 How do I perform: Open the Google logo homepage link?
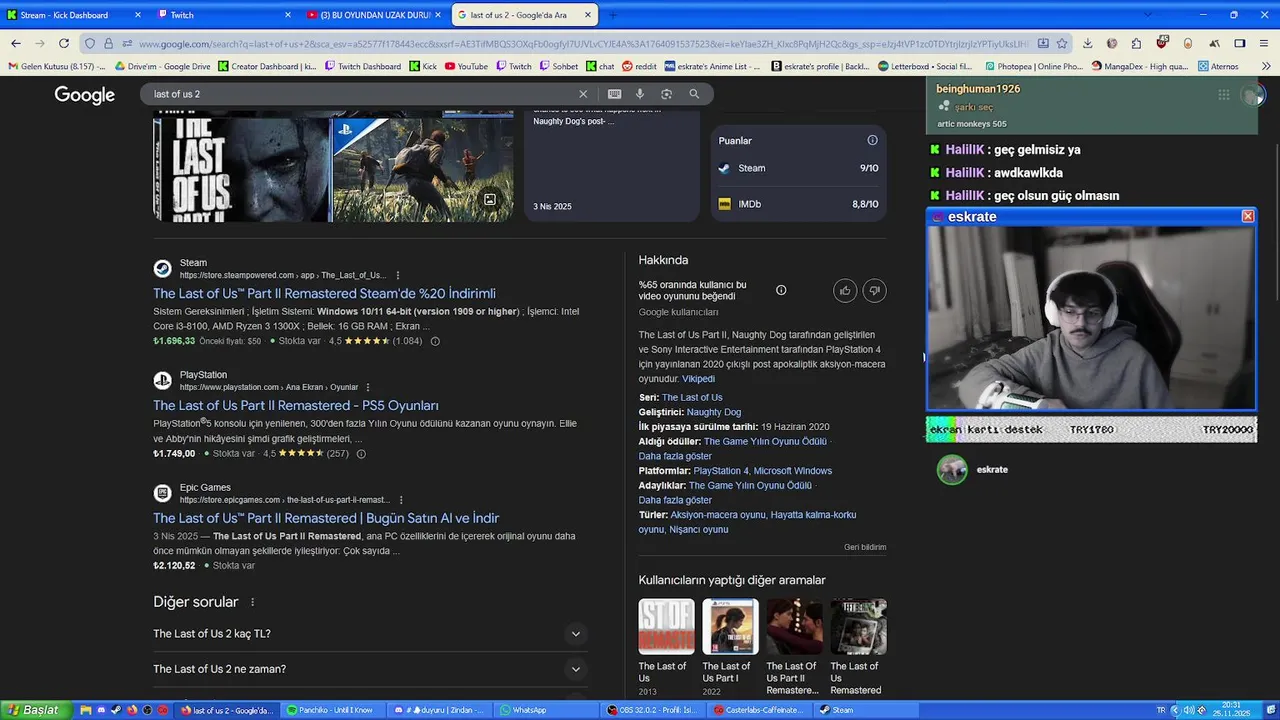click(x=85, y=95)
